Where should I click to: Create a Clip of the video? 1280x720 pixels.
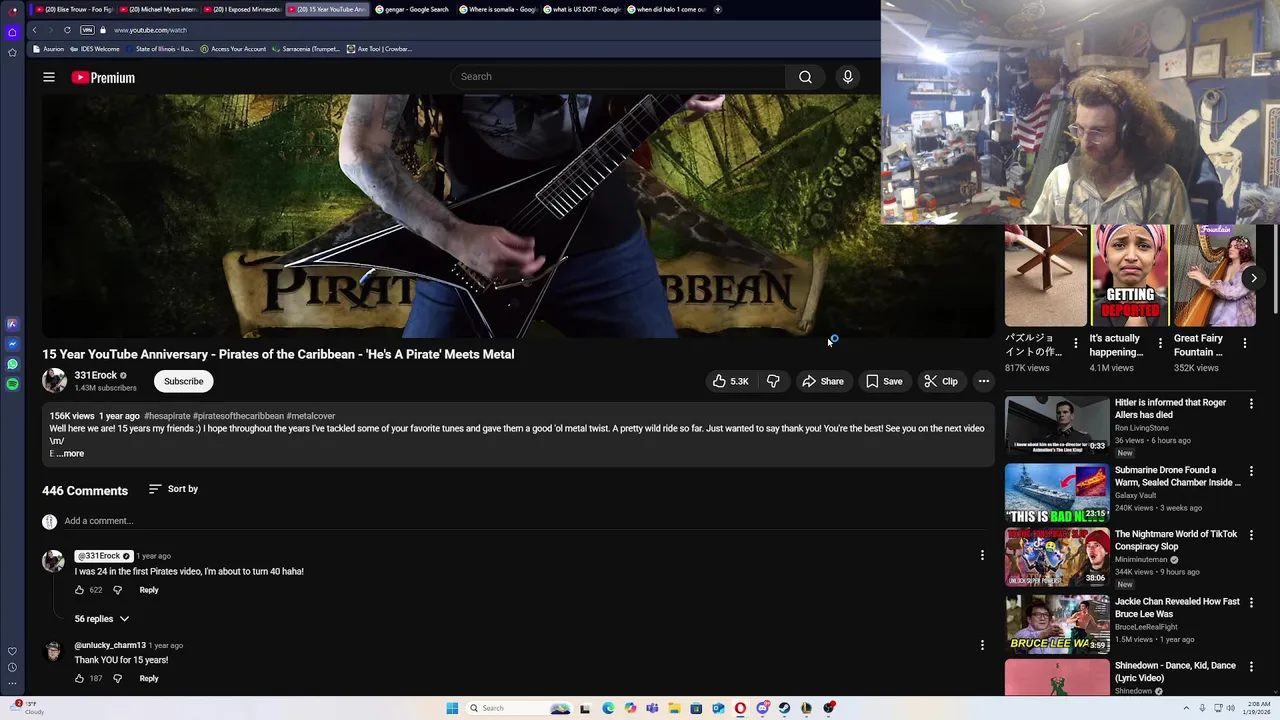point(940,381)
